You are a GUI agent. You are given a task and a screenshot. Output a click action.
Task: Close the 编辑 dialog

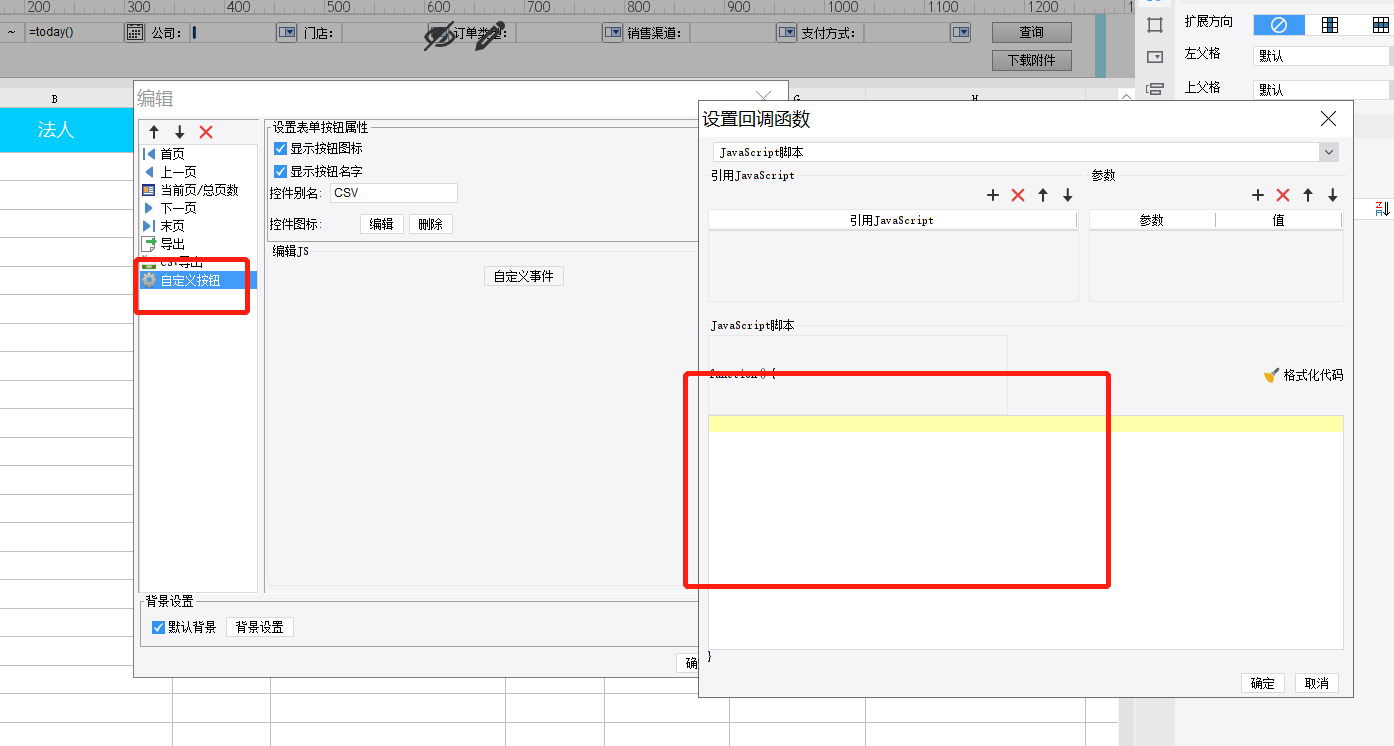[x=765, y=96]
